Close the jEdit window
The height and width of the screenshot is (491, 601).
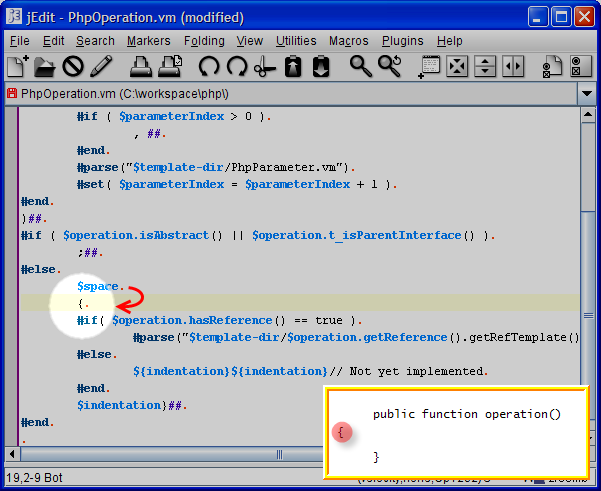point(585,17)
